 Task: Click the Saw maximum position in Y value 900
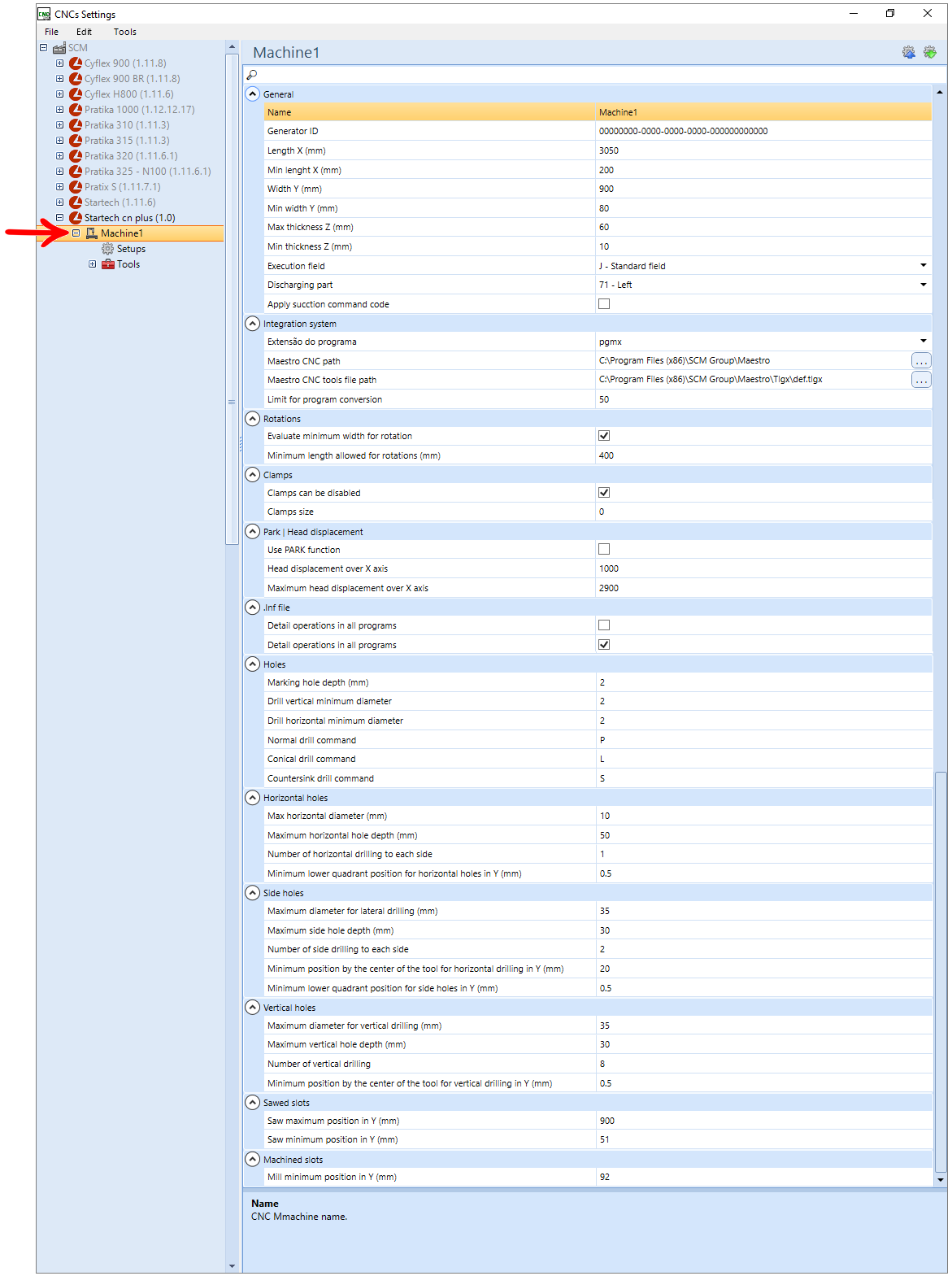[x=763, y=1121]
